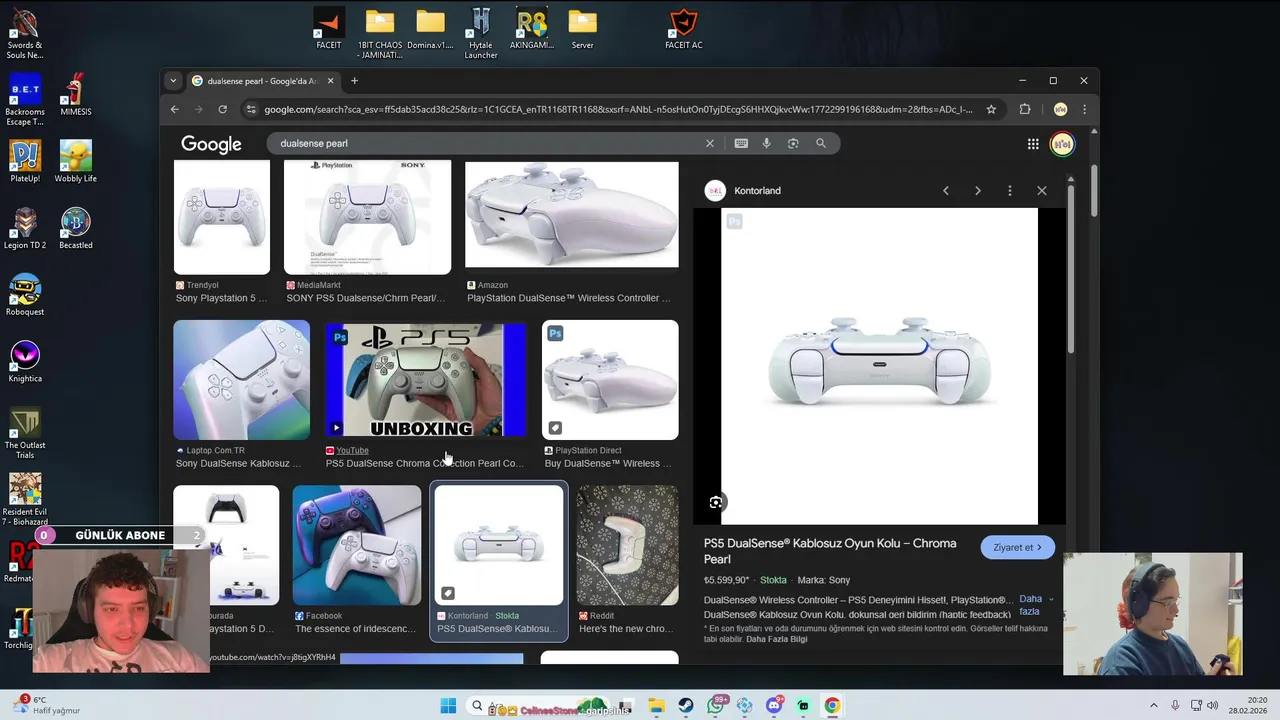1280x720 pixels.
Task: Reload the Google search page
Action: coord(222,109)
